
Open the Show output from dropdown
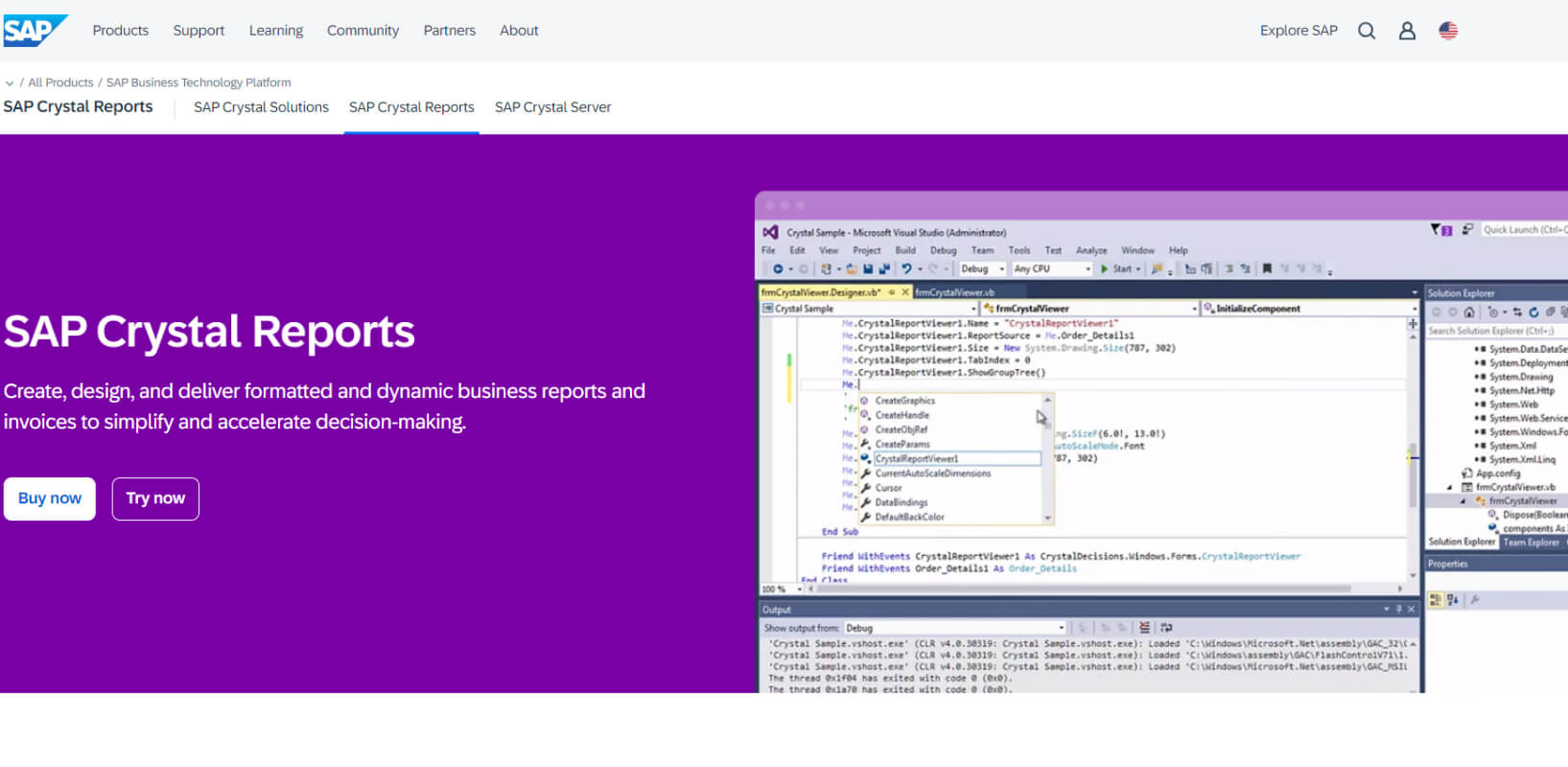point(955,628)
